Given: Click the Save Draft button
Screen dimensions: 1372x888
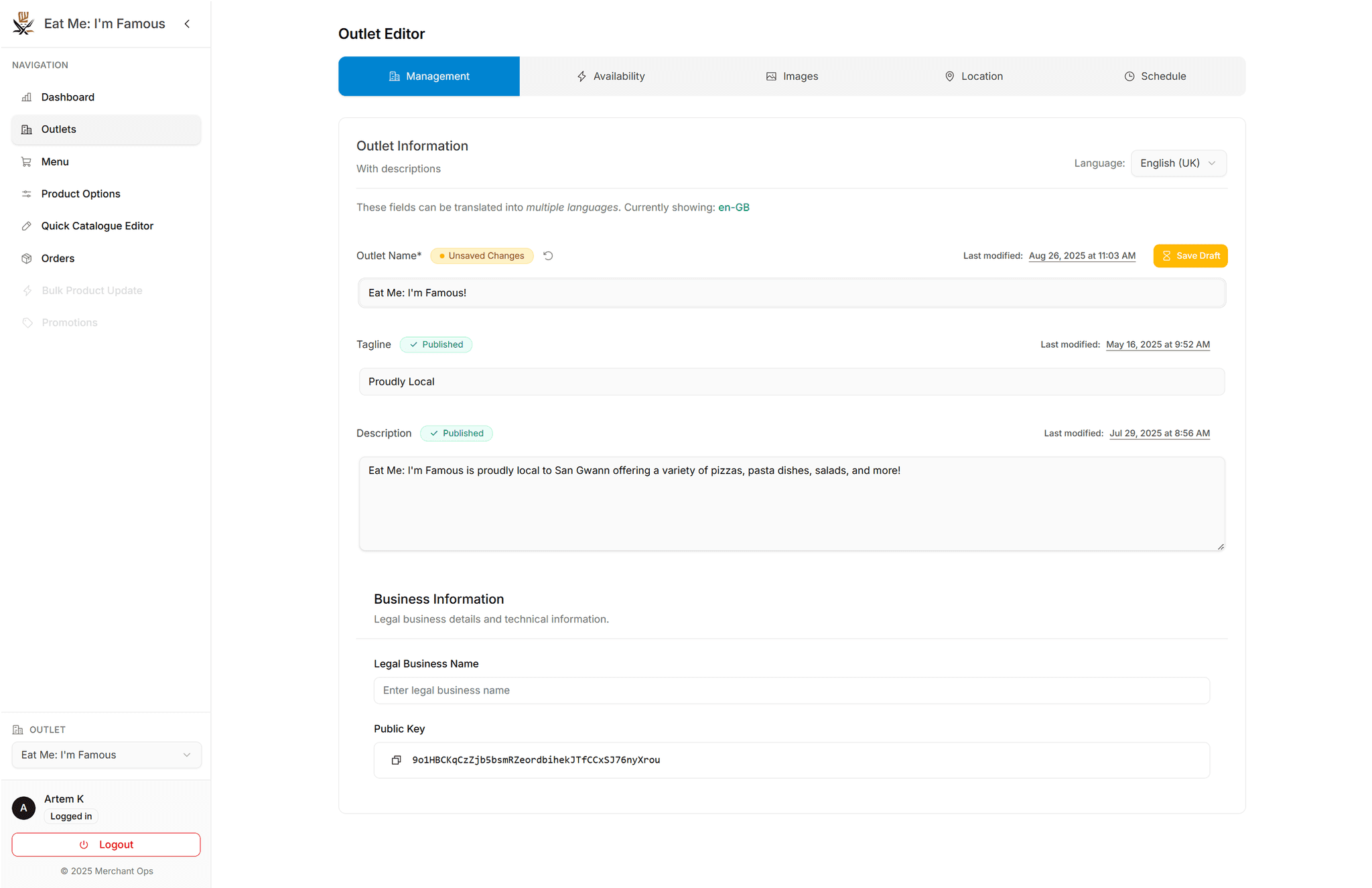Looking at the screenshot, I should pyautogui.click(x=1190, y=256).
